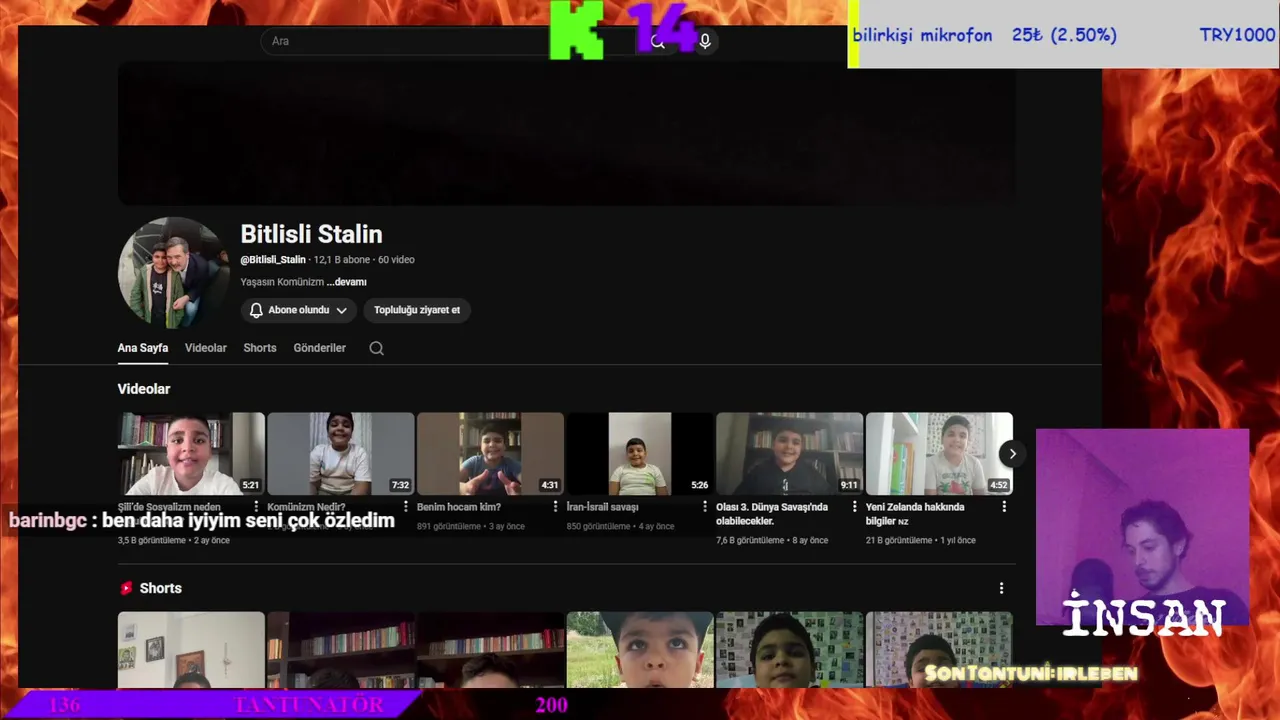The image size is (1280, 720).
Task: Click the dark channel banner image
Action: [566, 133]
